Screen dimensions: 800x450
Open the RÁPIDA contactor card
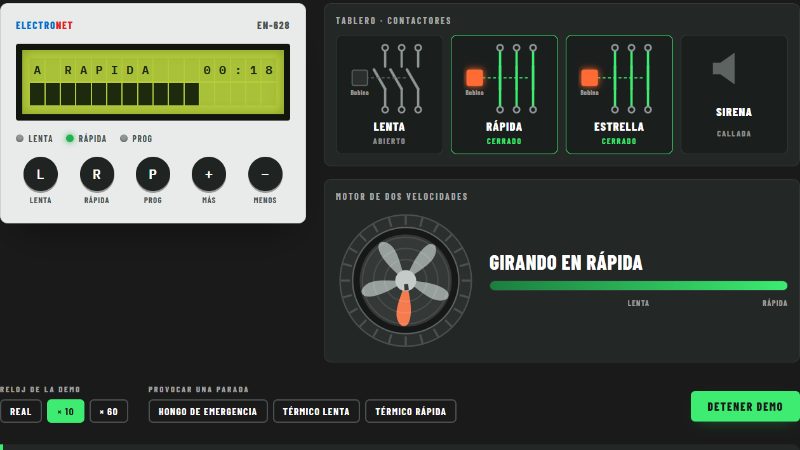tap(504, 94)
